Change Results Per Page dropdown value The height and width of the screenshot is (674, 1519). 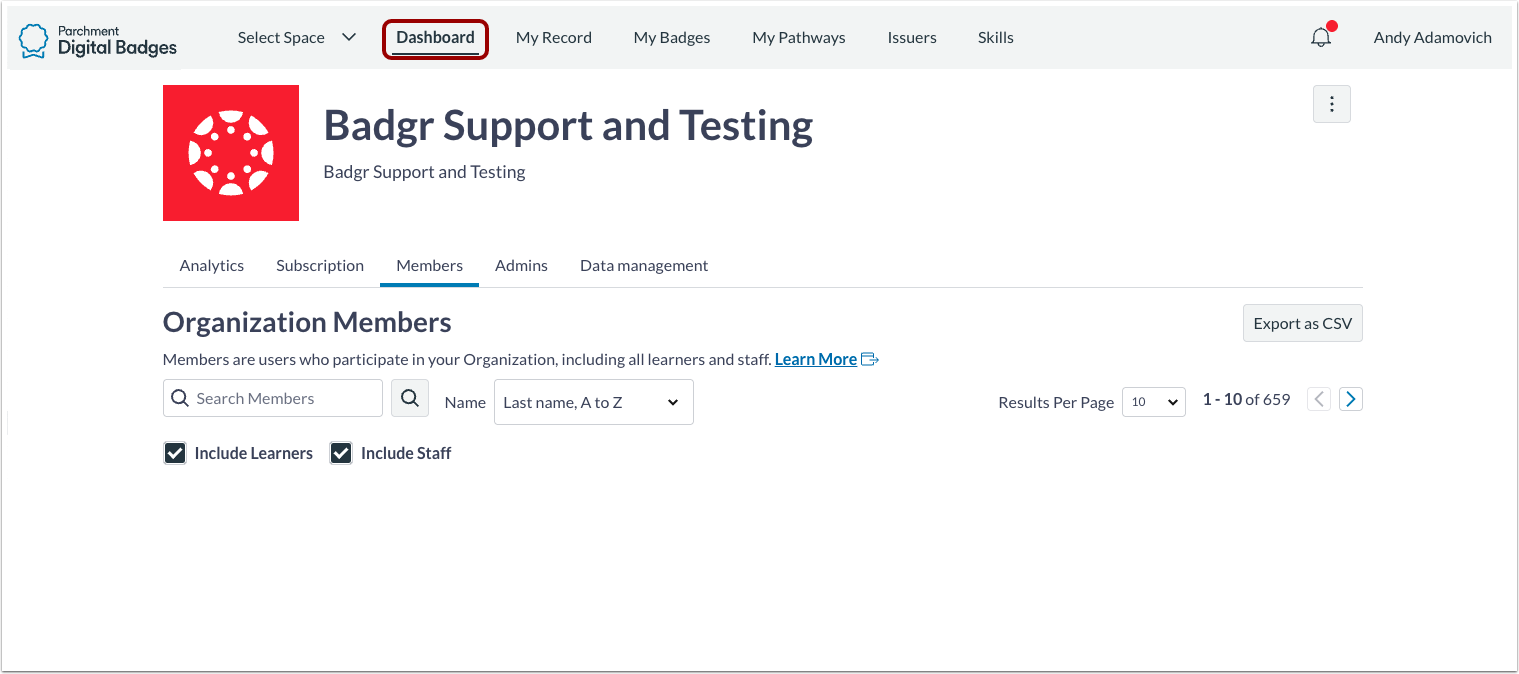(1153, 402)
